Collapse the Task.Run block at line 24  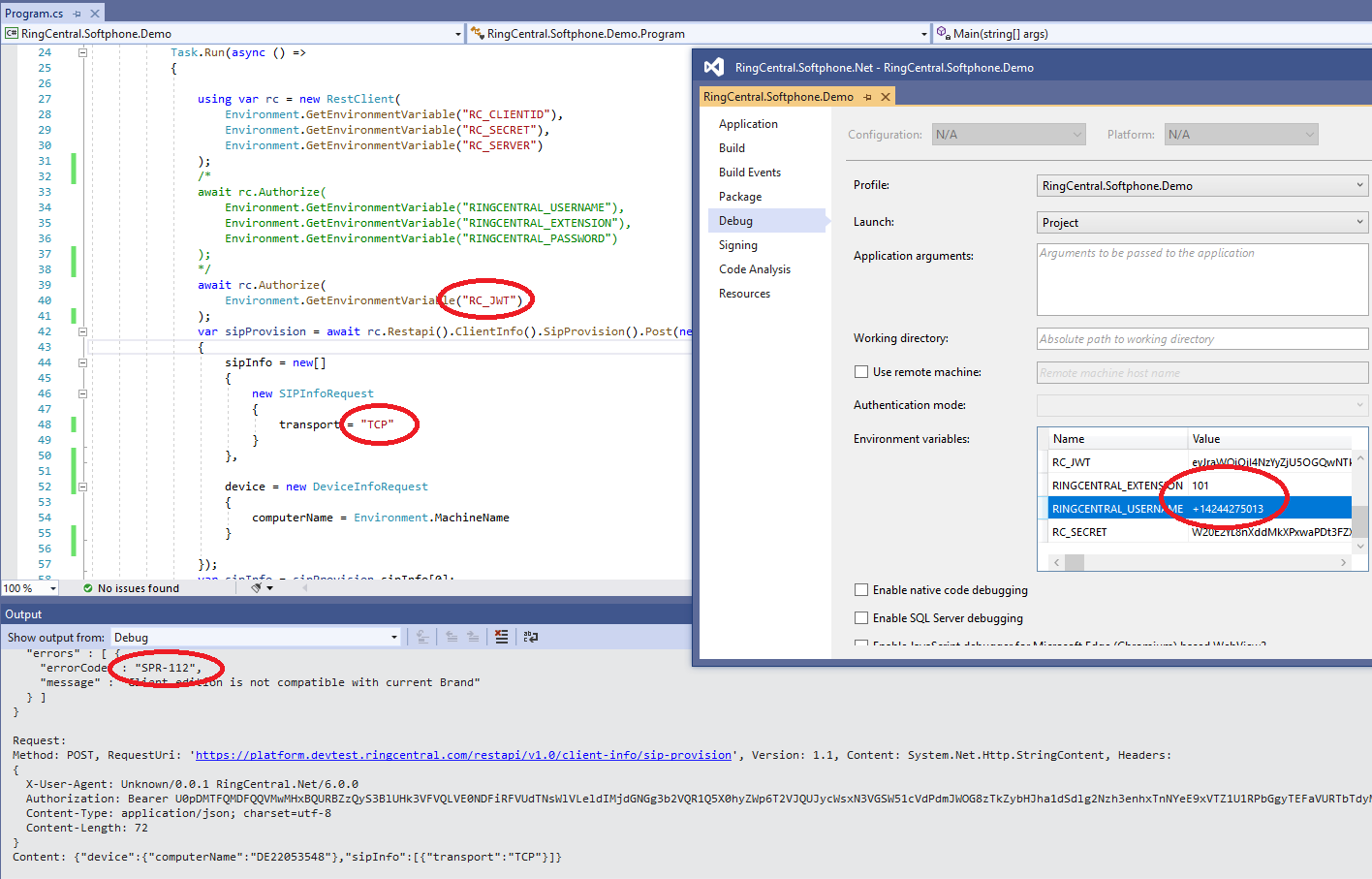click(82, 52)
